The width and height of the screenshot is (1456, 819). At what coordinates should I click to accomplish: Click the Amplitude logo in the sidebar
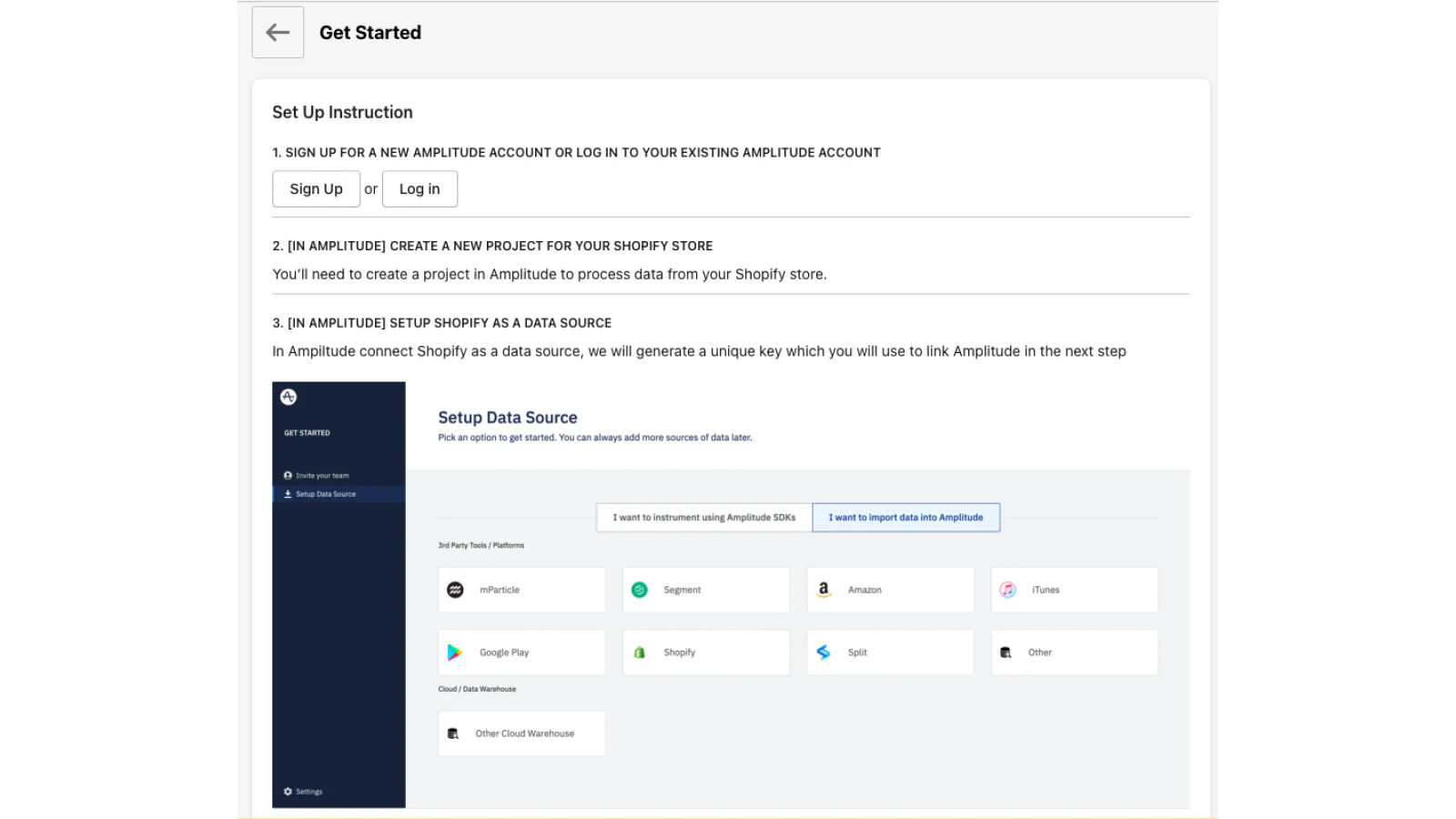pos(288,397)
